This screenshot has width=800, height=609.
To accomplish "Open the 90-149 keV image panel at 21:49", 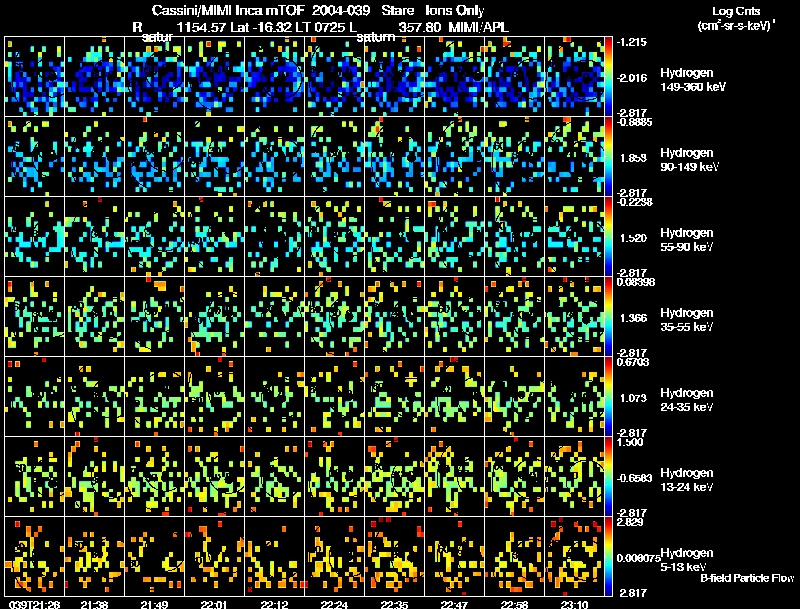I will (155, 157).
